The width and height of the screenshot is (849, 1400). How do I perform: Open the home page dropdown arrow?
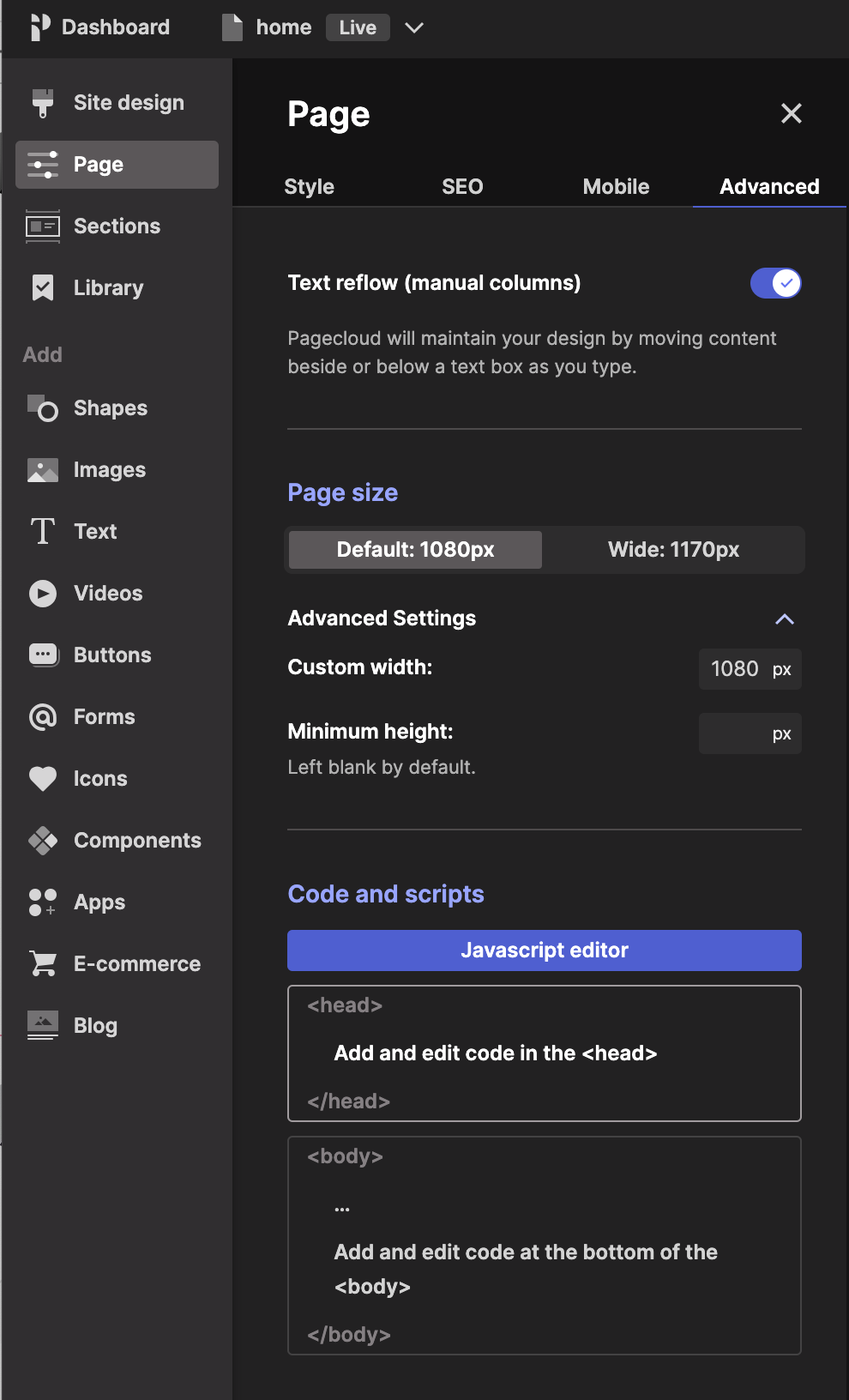414,27
